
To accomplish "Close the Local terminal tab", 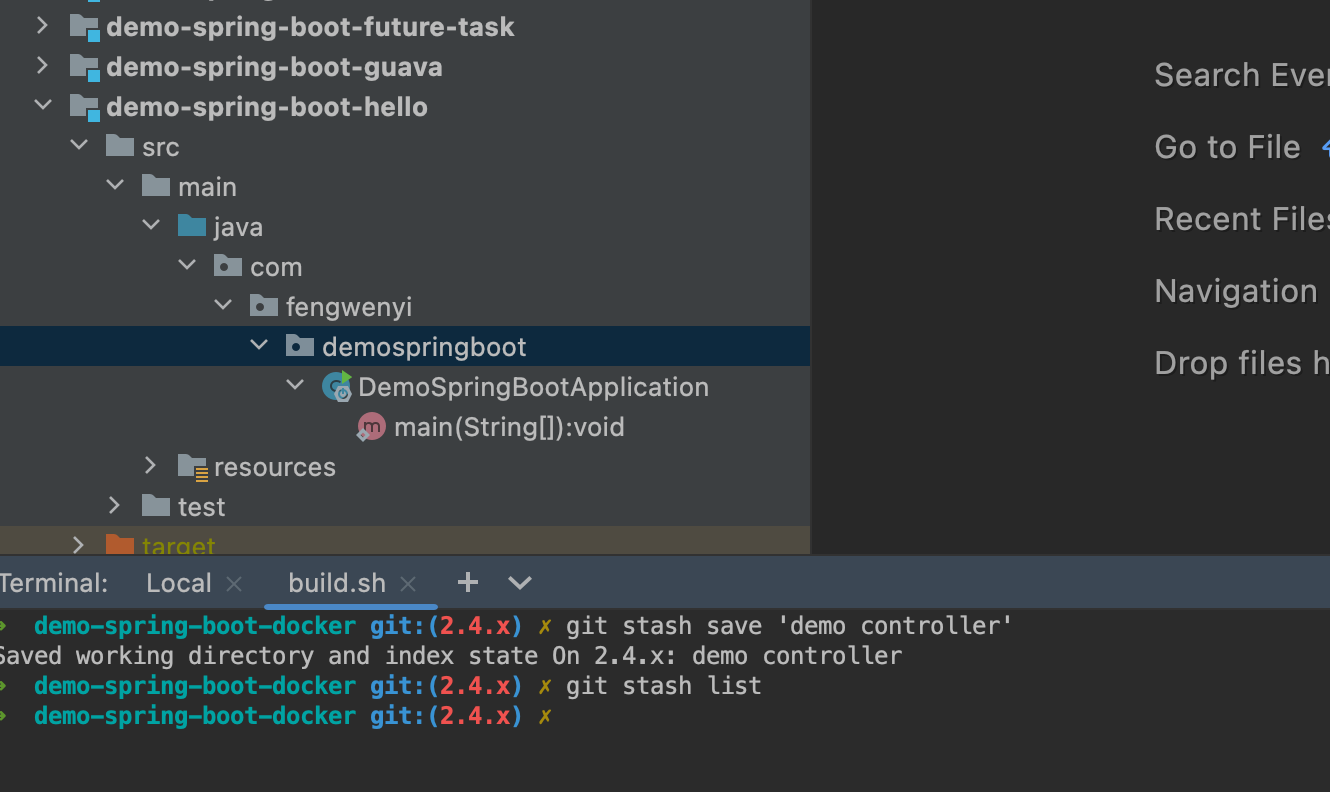I will coord(234,584).
